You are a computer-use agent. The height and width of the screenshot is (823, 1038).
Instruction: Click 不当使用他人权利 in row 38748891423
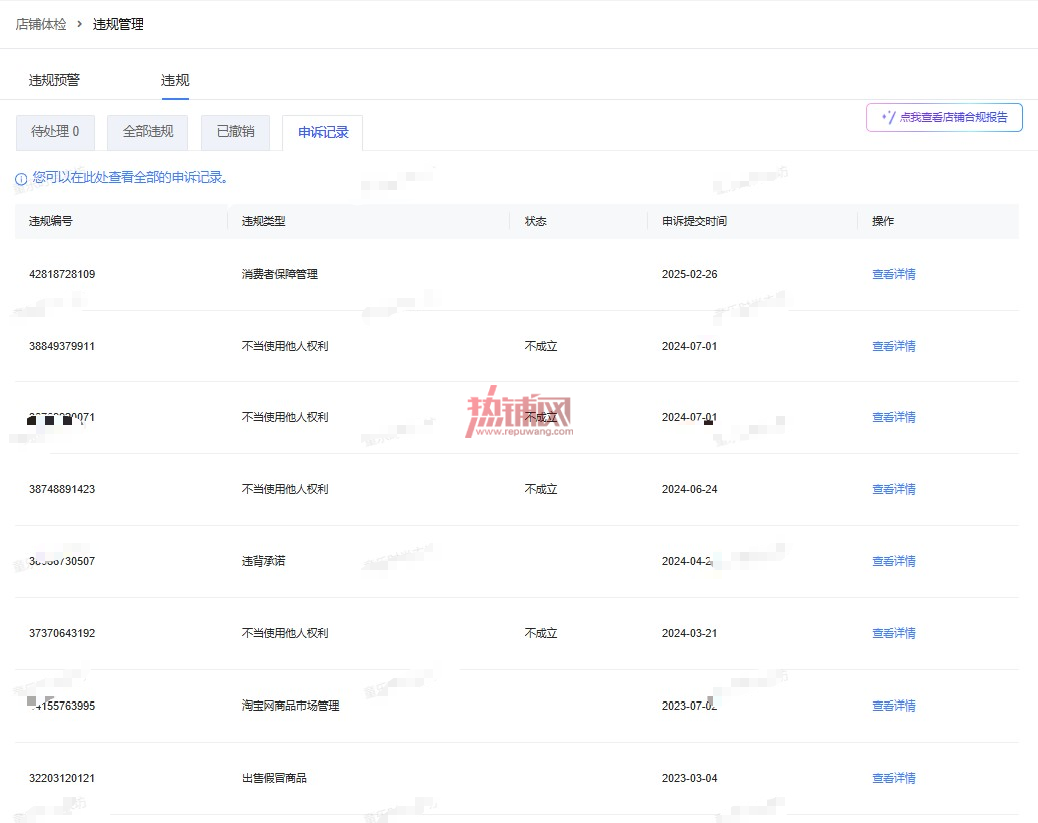point(285,489)
